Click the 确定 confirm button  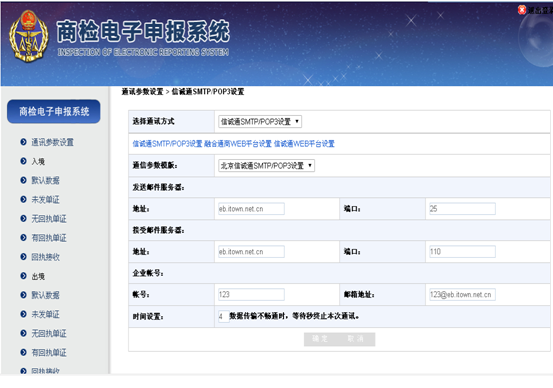tap(320, 339)
